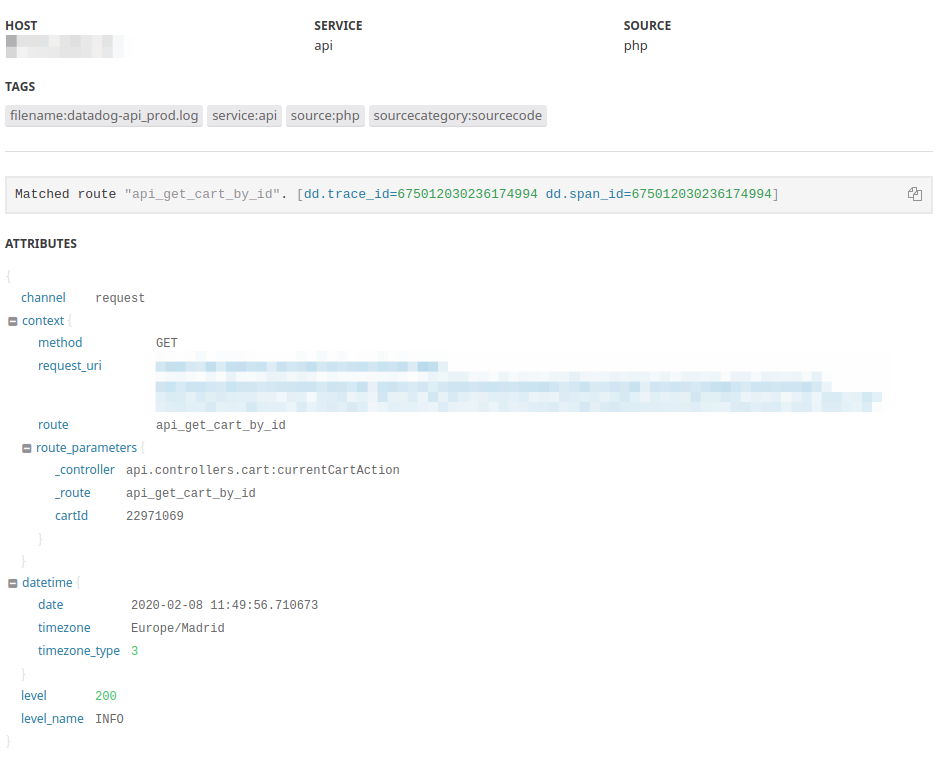Screen dimensions: 942x777
Task: Select api.controllers.cart:currentCartAction value
Action: [263, 470]
